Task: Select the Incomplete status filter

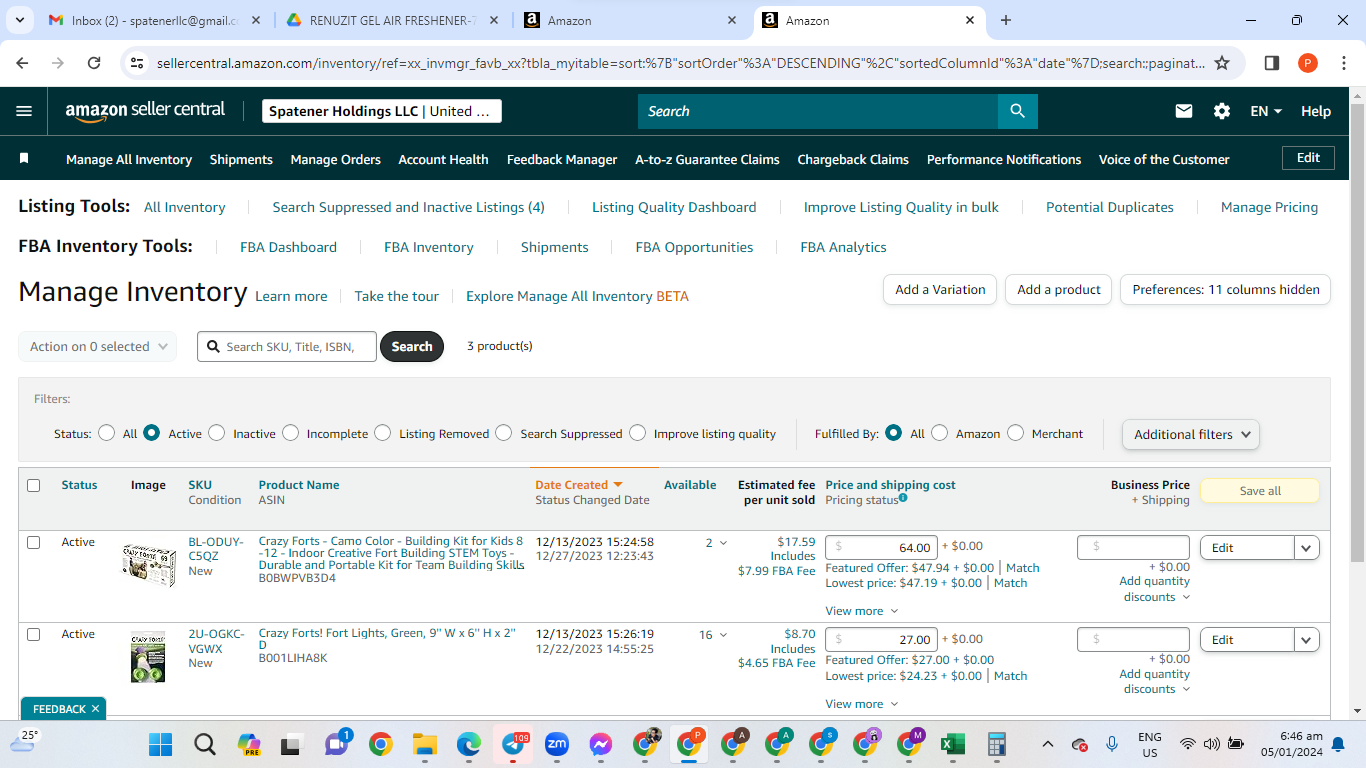Action: tap(291, 433)
